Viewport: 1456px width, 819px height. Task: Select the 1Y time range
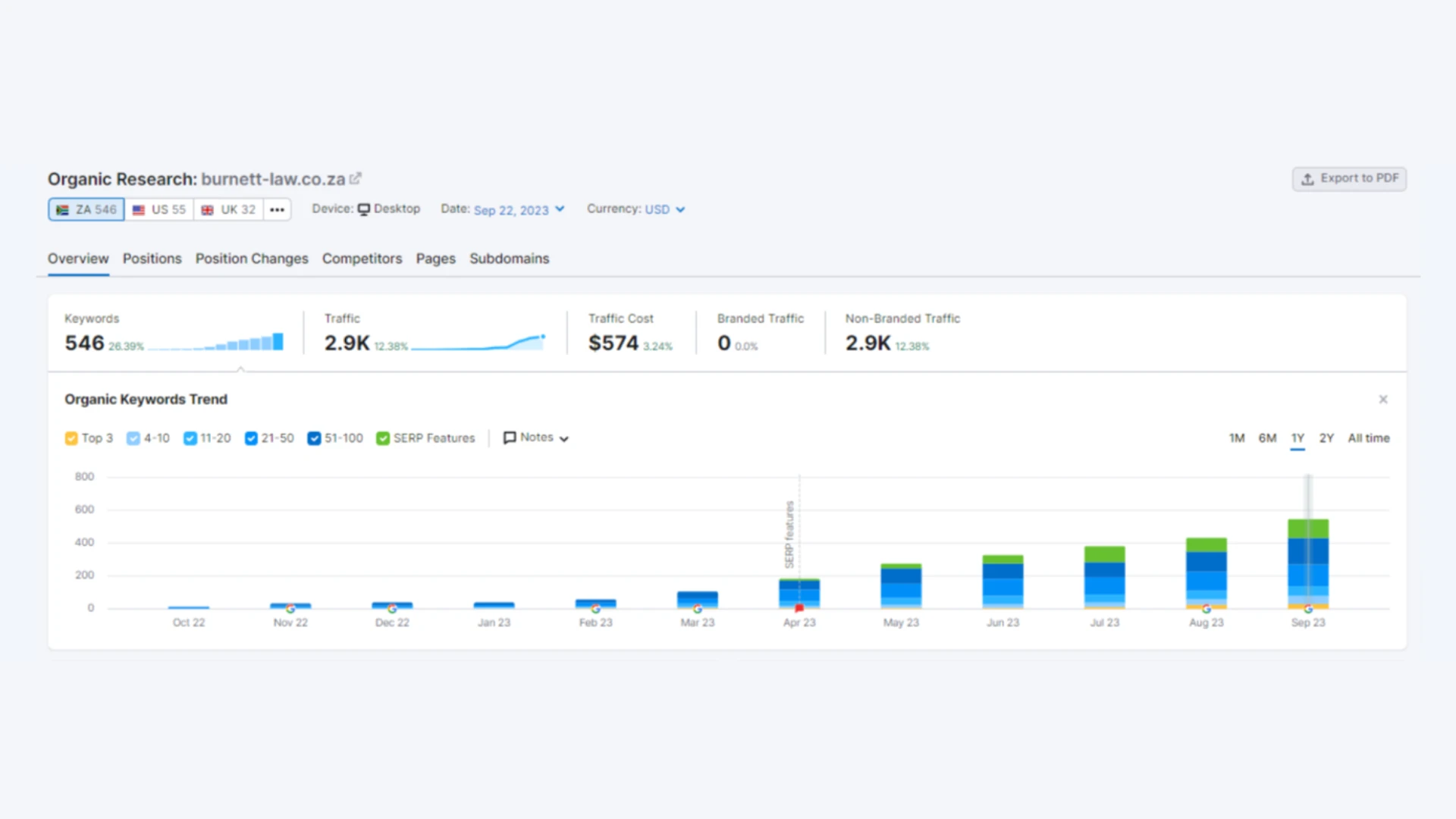coord(1298,438)
